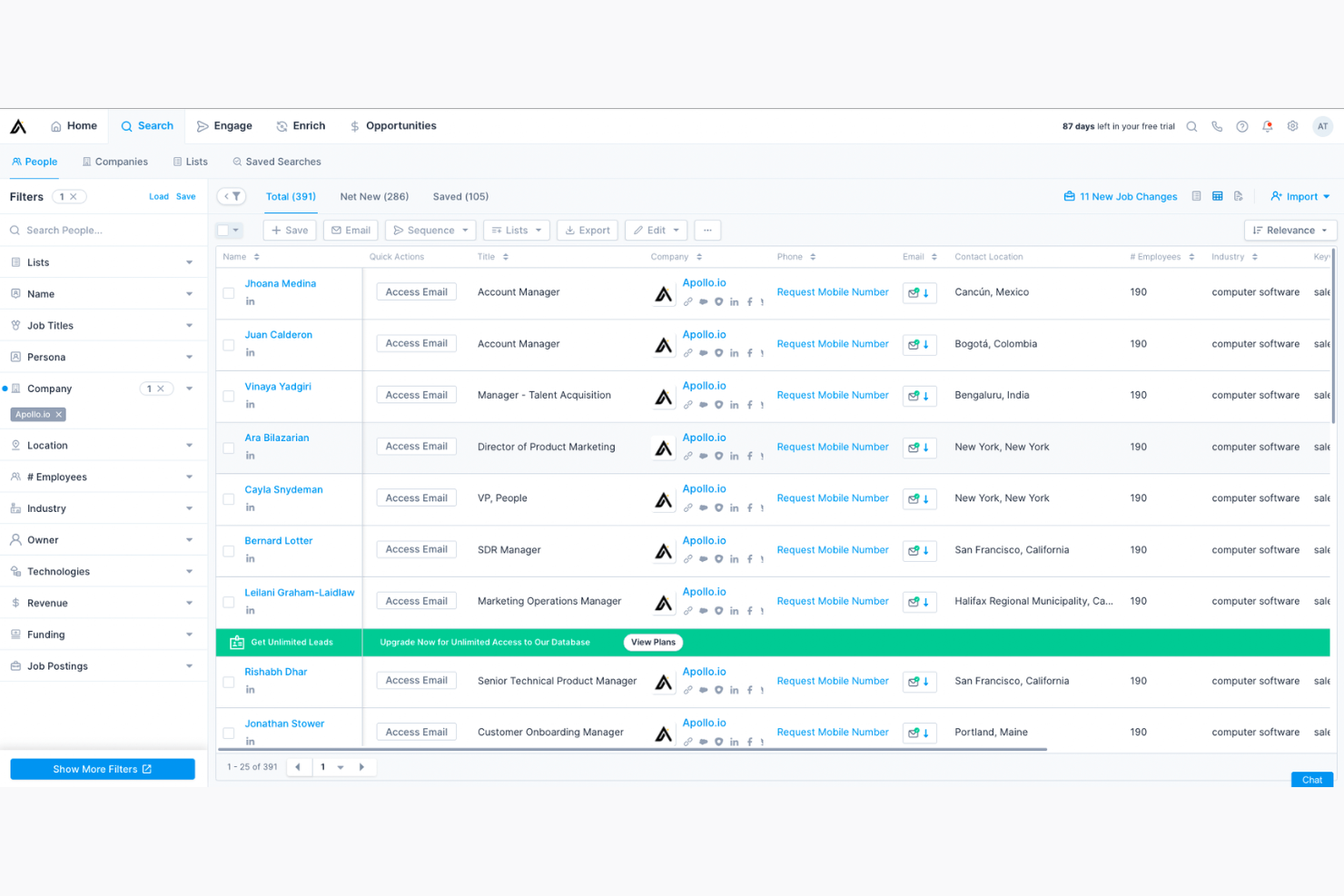Open the Engage tab
This screenshot has height=896, width=1344.
[x=224, y=126]
